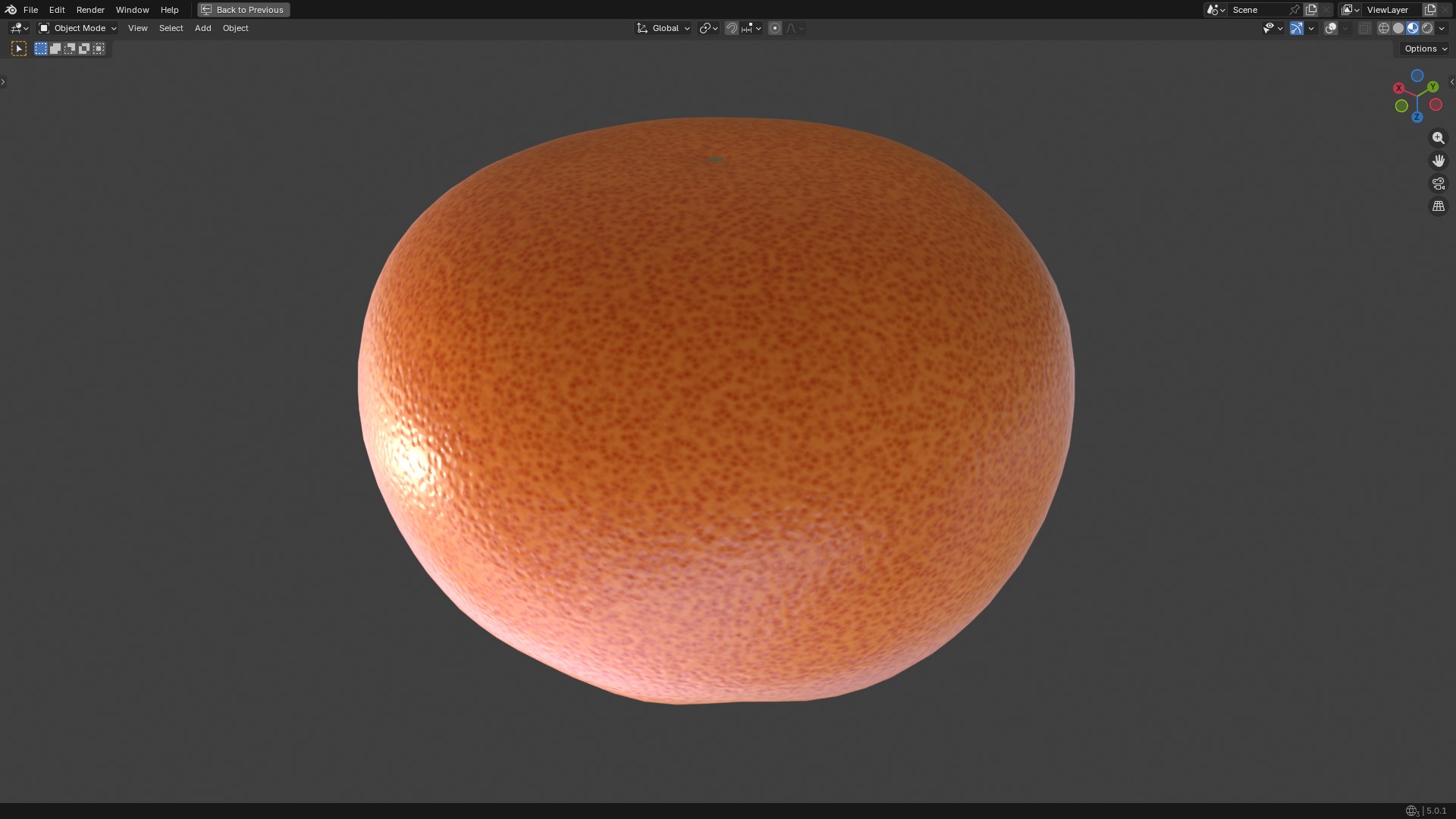Open the Global transform orientation dropdown
The width and height of the screenshot is (1456, 819).
click(664, 28)
